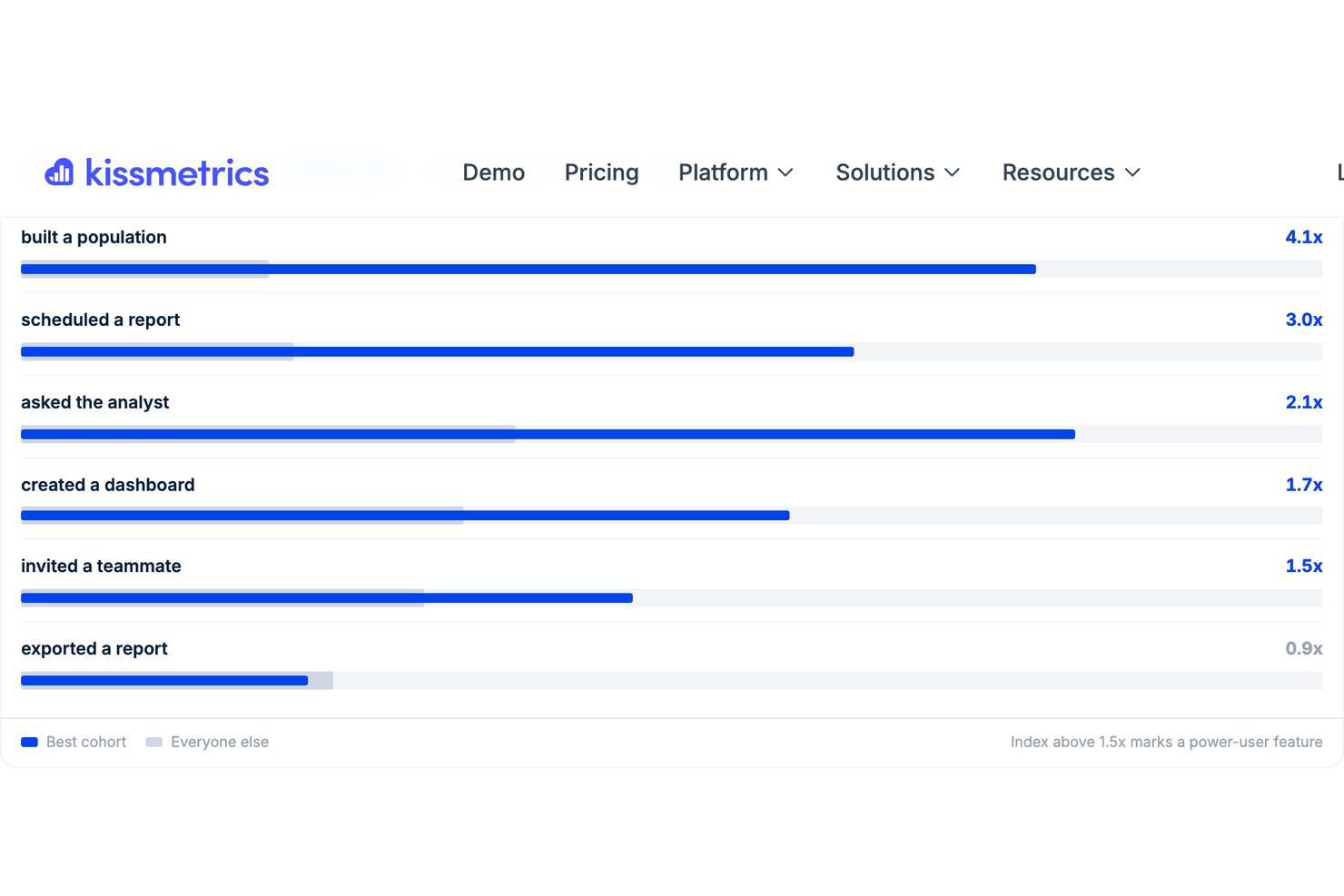This screenshot has width=1344, height=896.
Task: Click the exported a report label
Action: coord(94,648)
